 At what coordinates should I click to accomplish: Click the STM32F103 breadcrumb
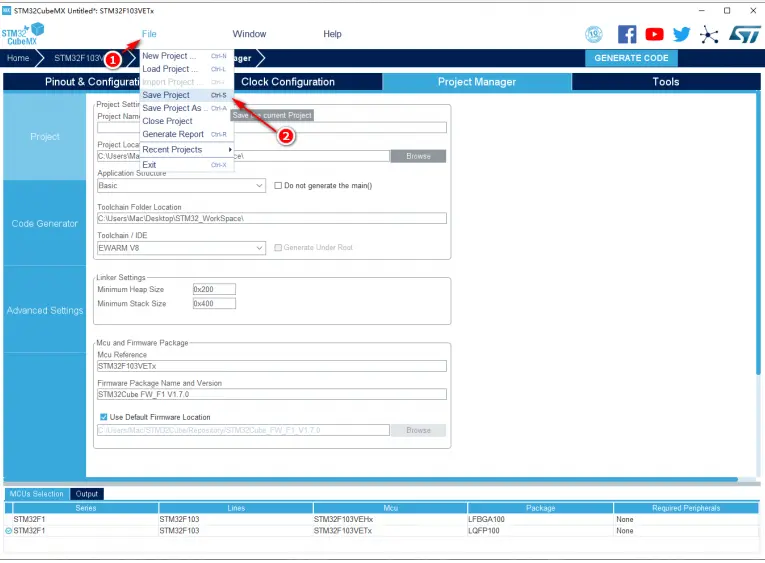point(78,58)
